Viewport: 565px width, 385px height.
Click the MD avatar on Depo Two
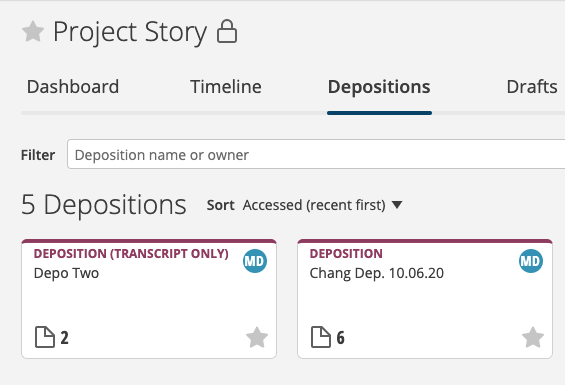click(255, 261)
